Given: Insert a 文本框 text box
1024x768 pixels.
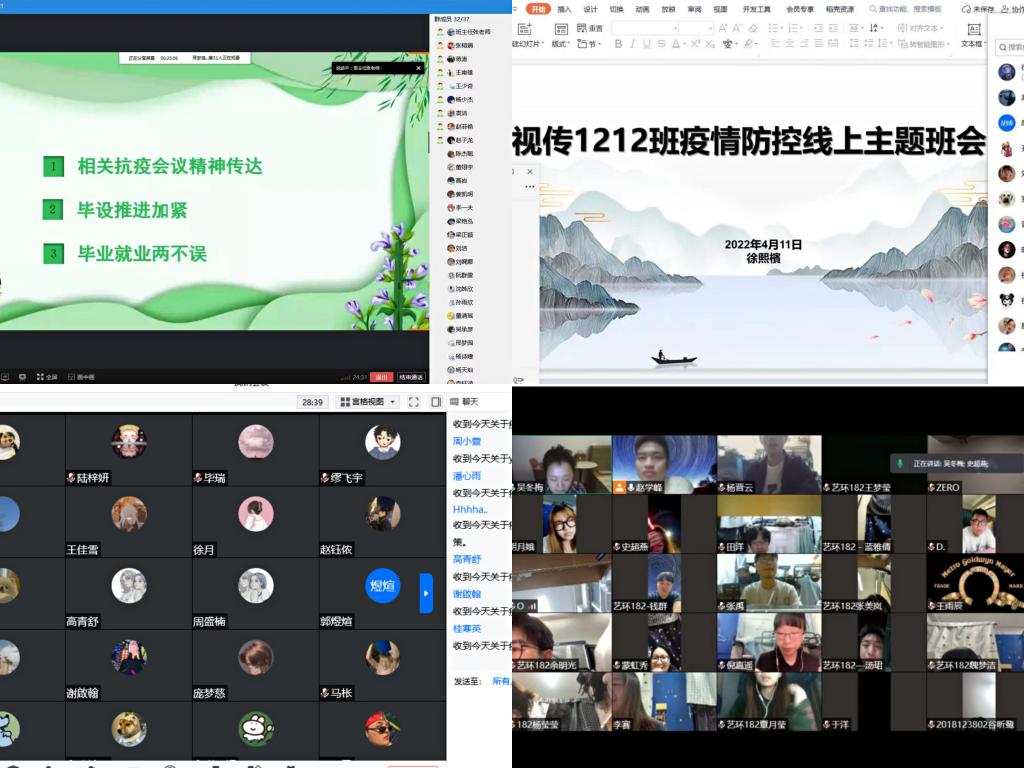Looking at the screenshot, I should (x=972, y=36).
